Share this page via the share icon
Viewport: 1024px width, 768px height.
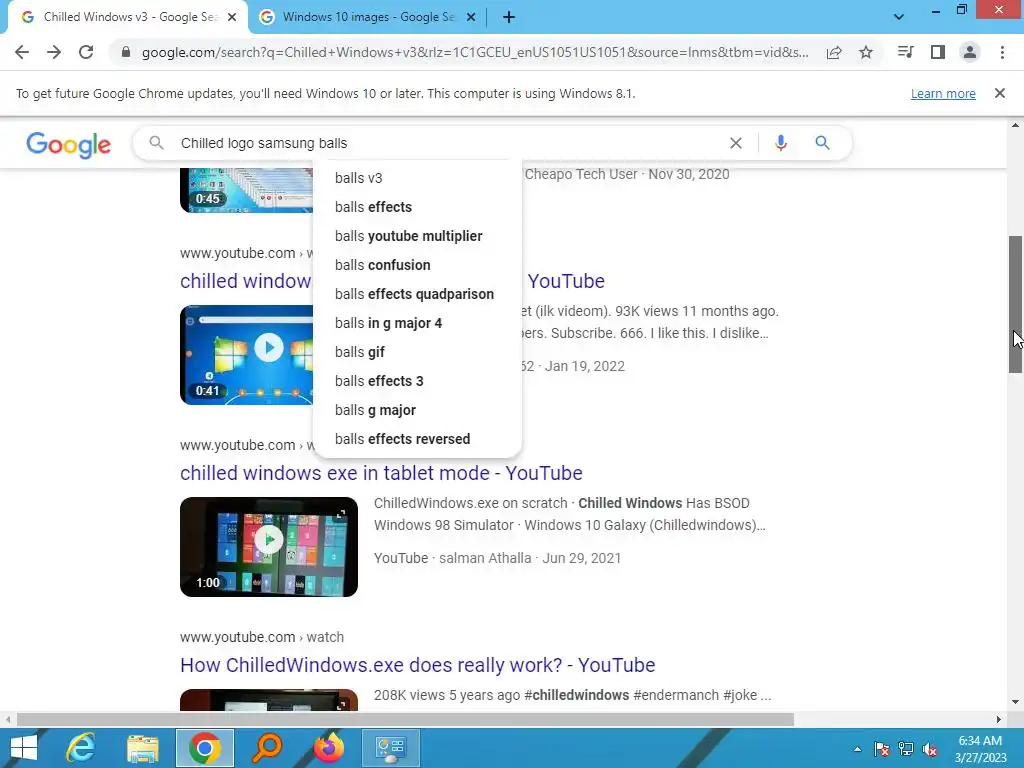(834, 52)
